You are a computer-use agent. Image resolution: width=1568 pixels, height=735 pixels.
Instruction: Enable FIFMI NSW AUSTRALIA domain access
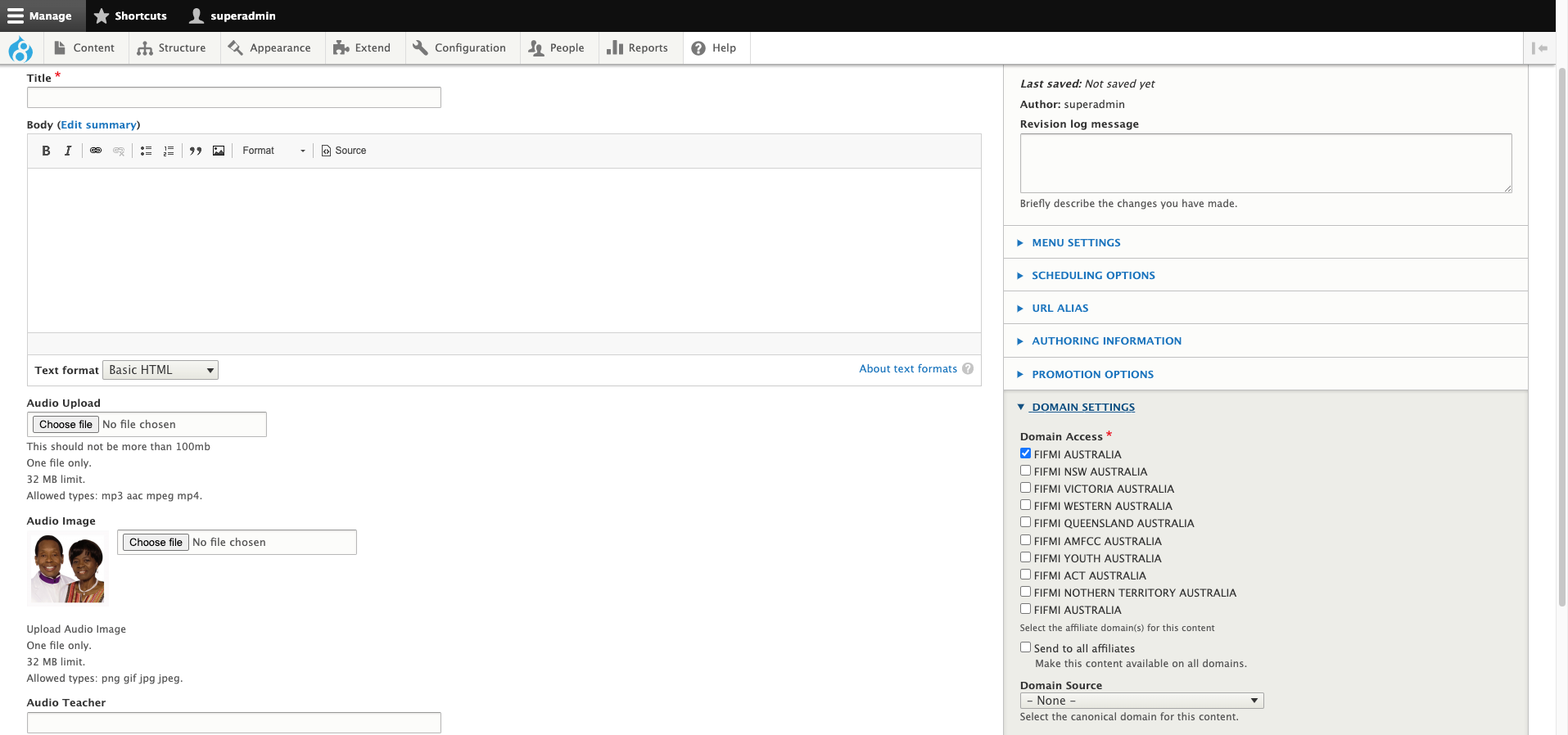click(x=1025, y=471)
